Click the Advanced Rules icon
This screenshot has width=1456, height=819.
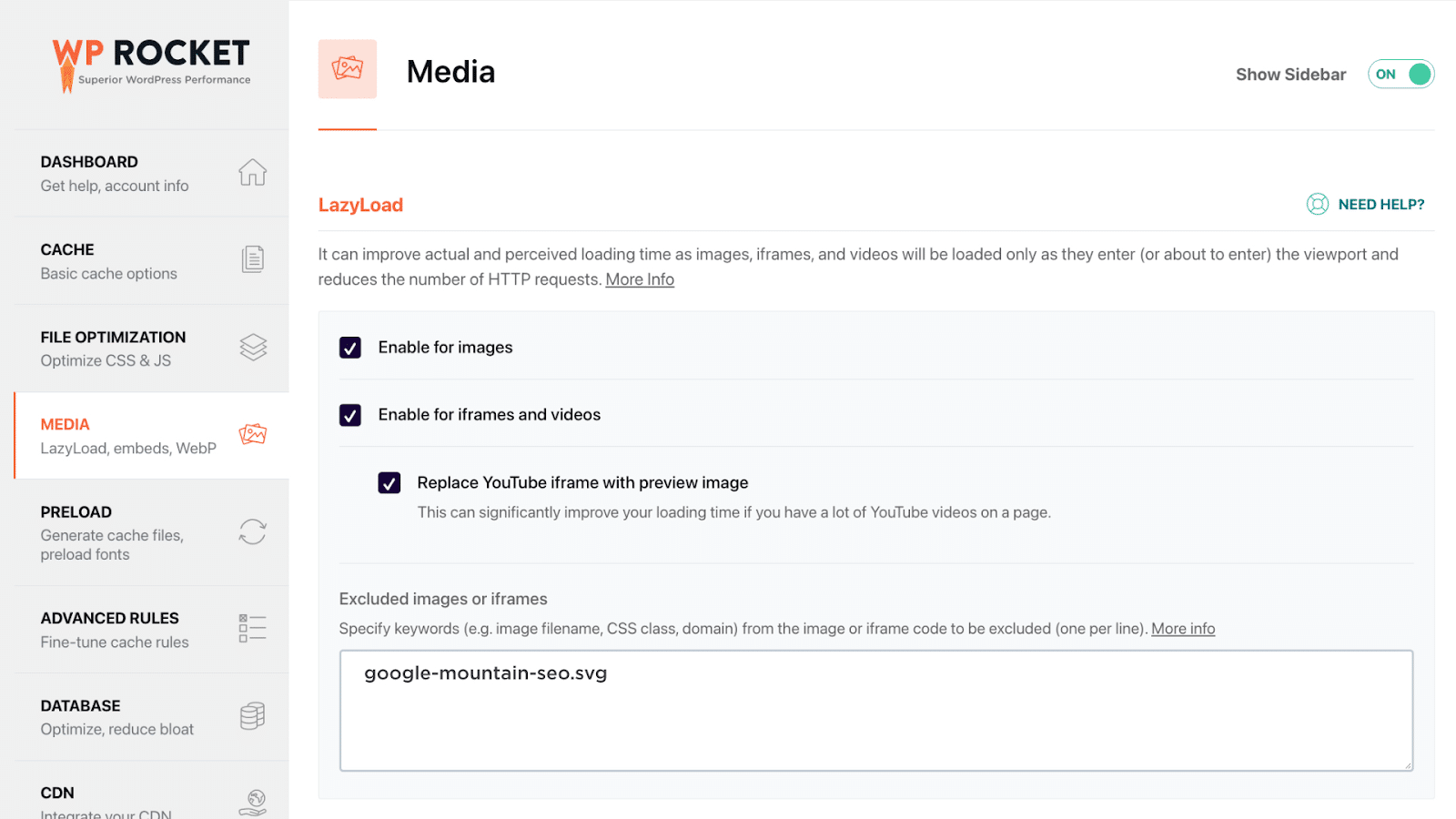click(x=250, y=628)
